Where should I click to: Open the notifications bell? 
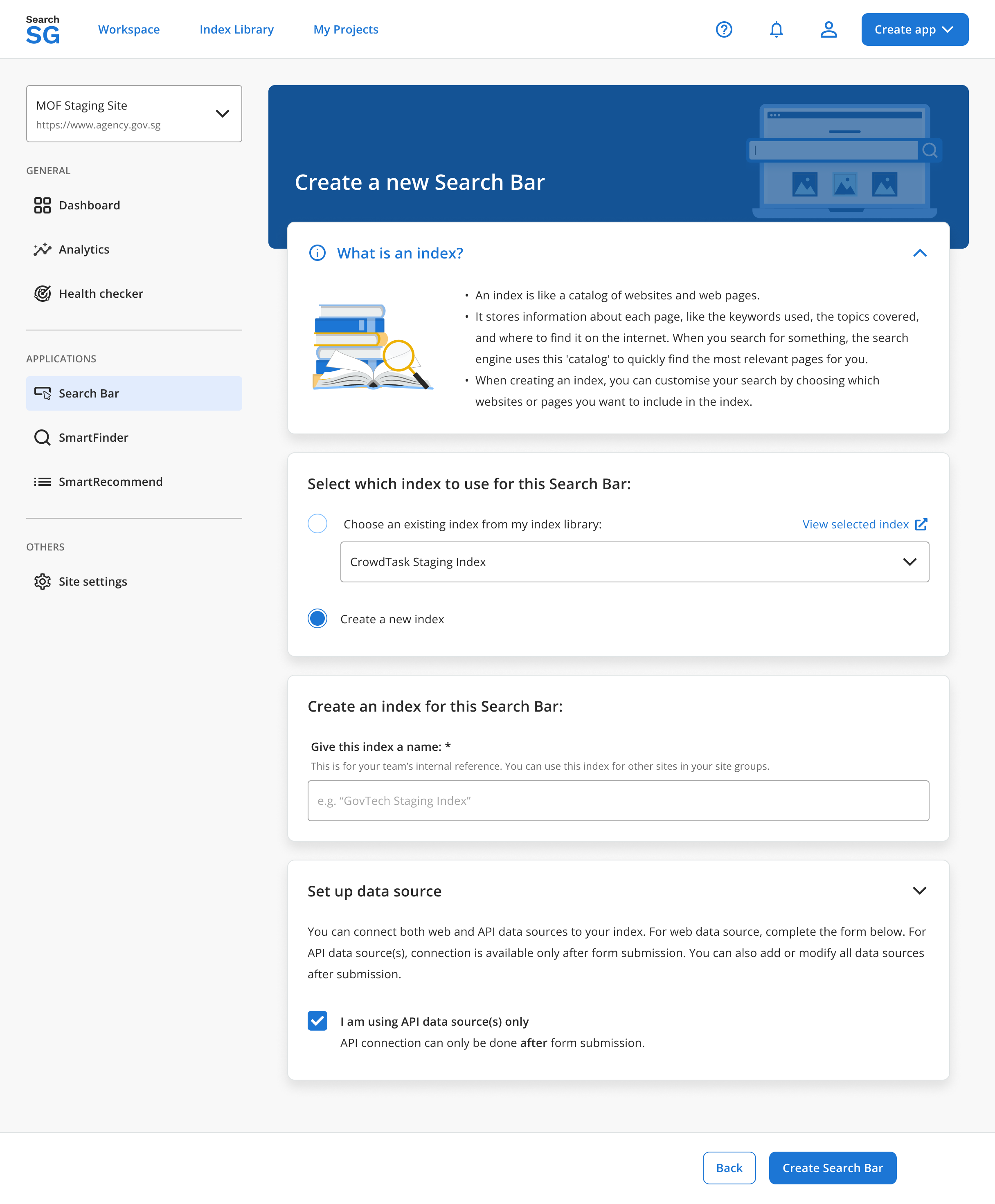tap(776, 29)
